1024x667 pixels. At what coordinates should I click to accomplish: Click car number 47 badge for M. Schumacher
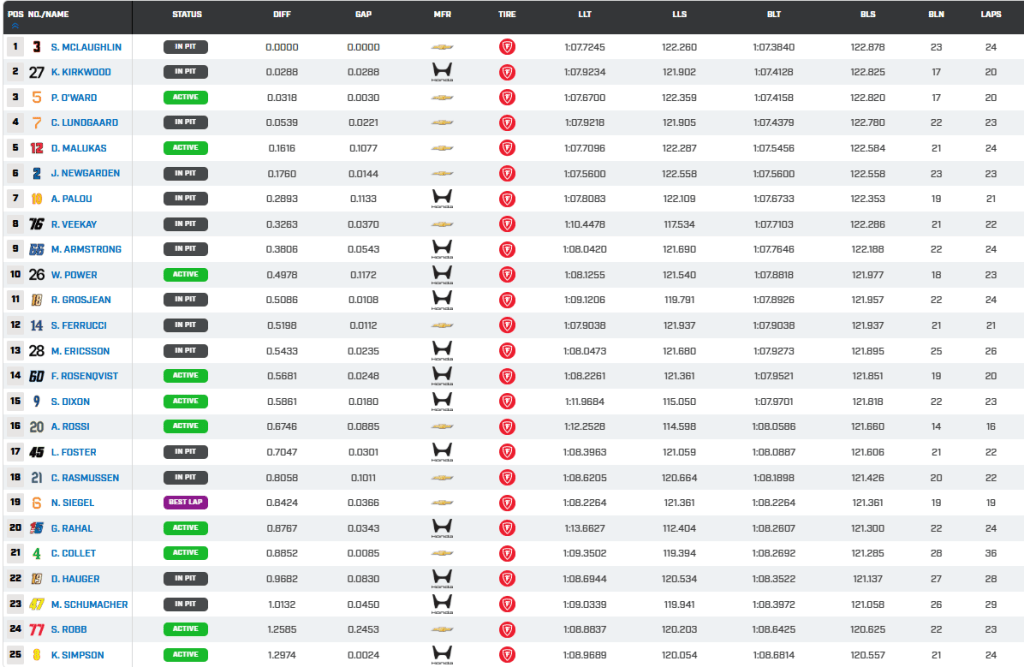37,604
